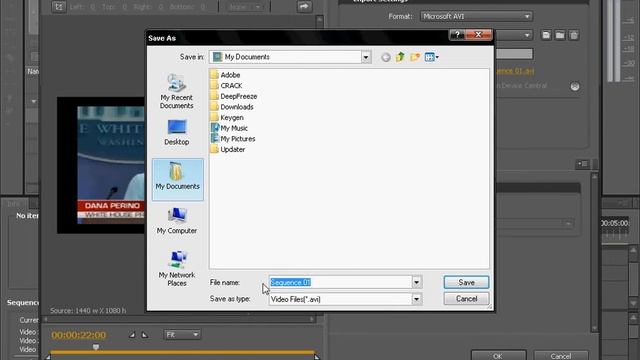
Task: Select the CRACK folder
Action: [x=226, y=86]
